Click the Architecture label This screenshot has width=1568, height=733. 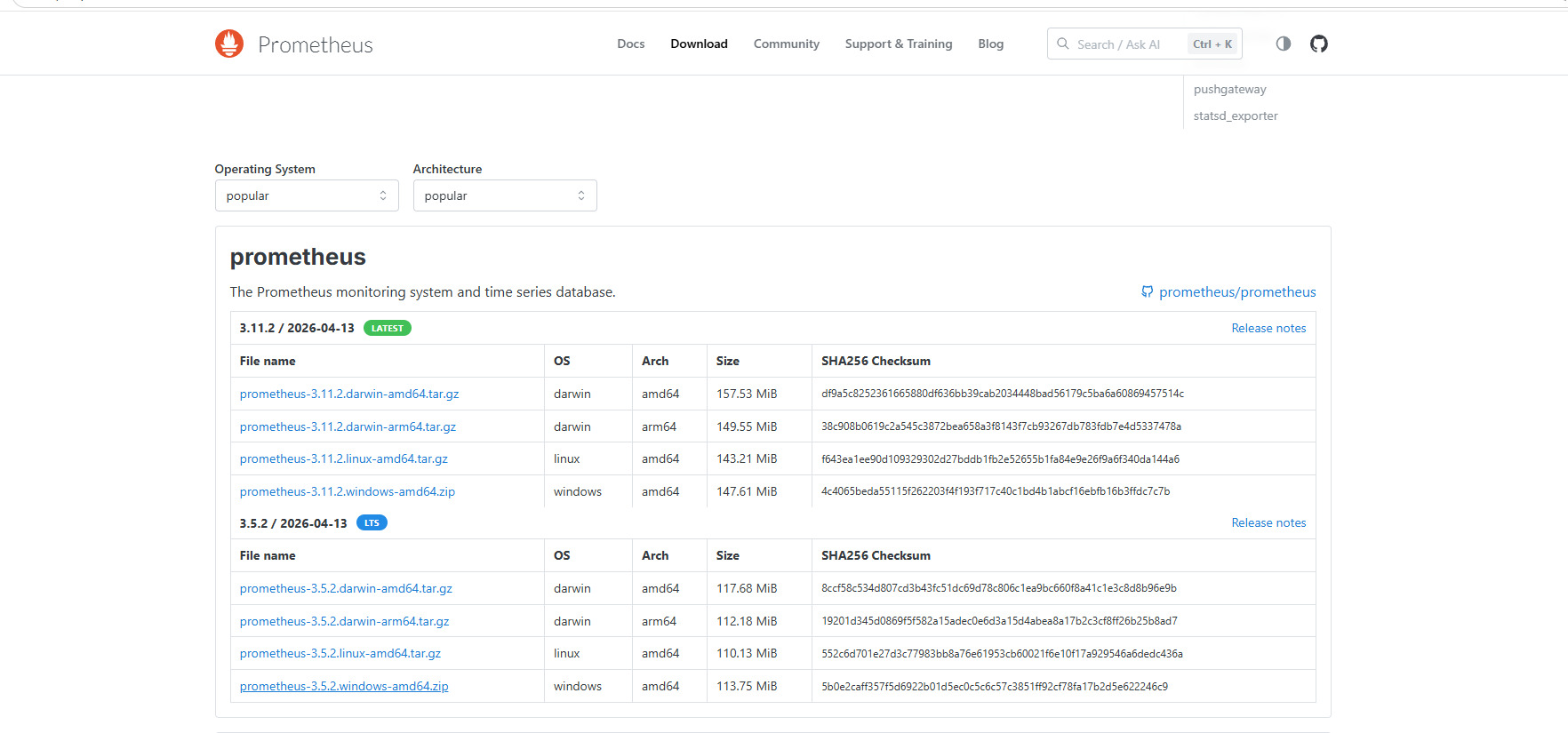point(447,169)
